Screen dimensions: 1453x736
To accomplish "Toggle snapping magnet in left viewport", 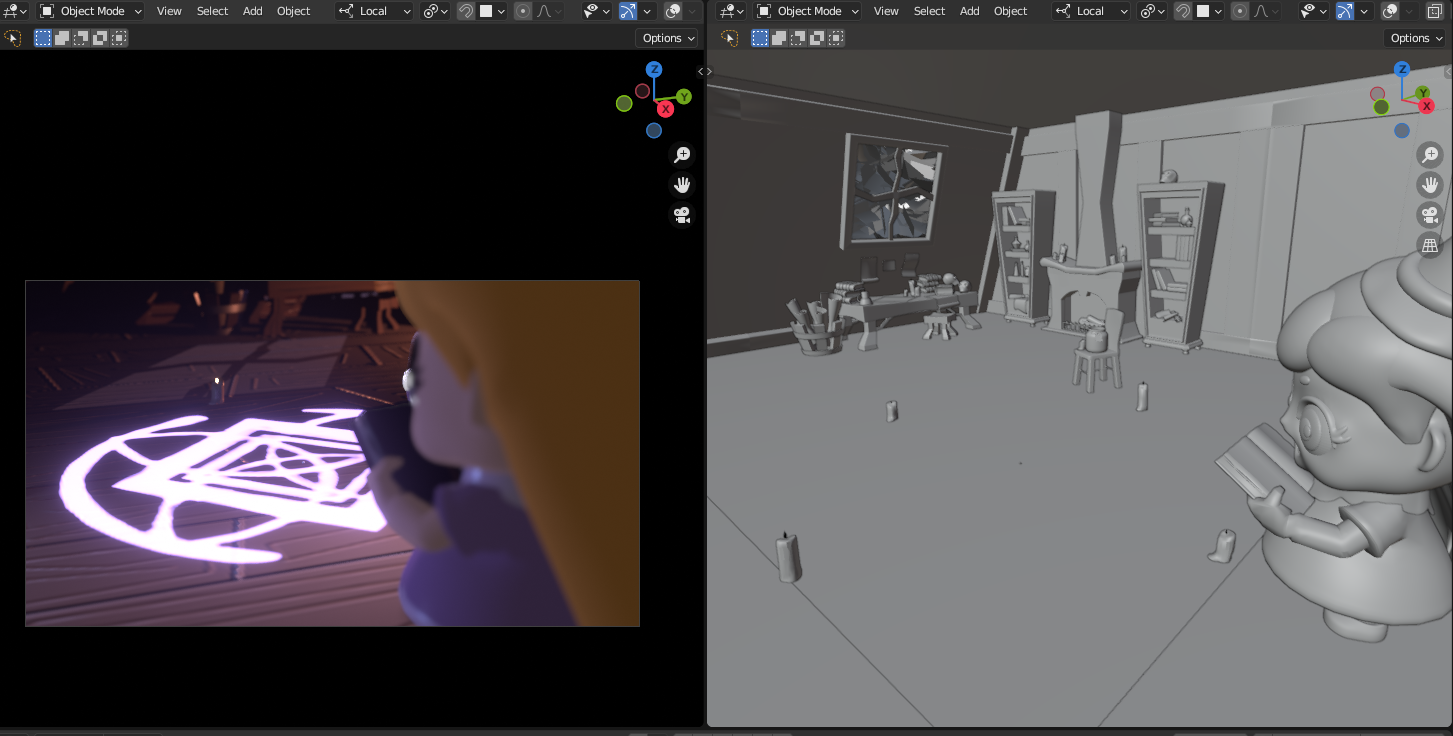I will coord(466,11).
